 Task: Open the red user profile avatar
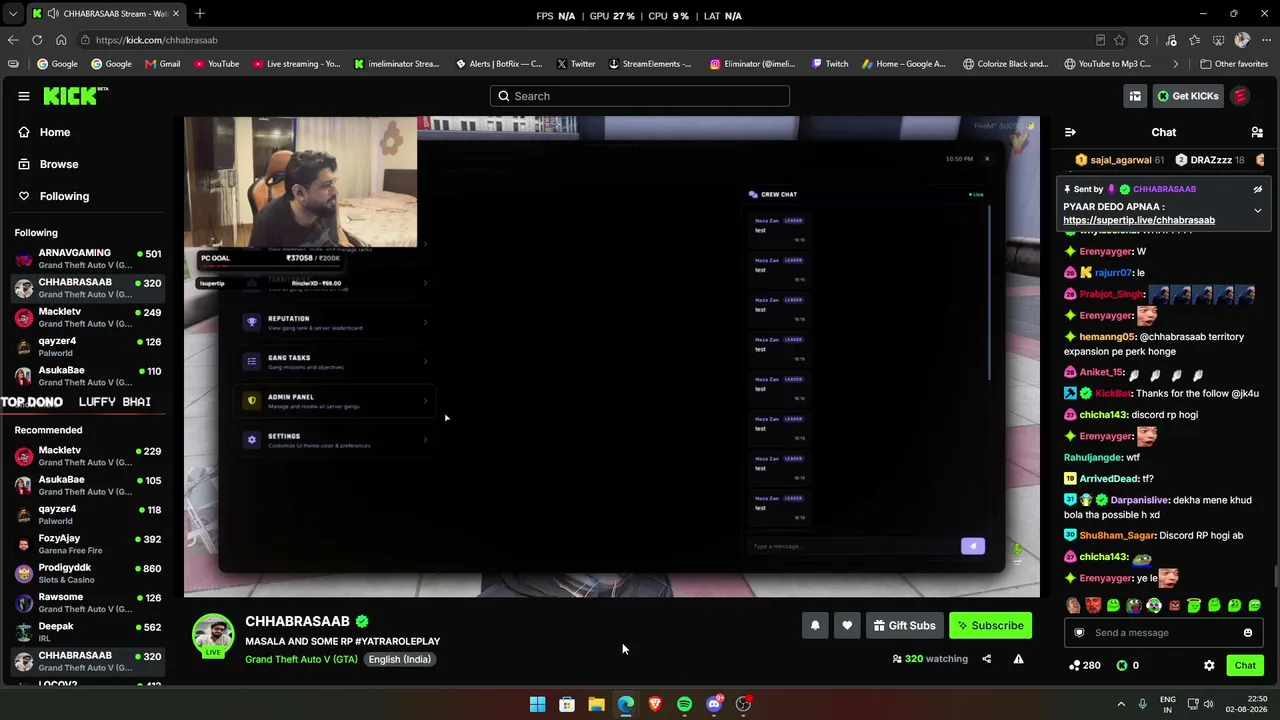[x=1240, y=96]
